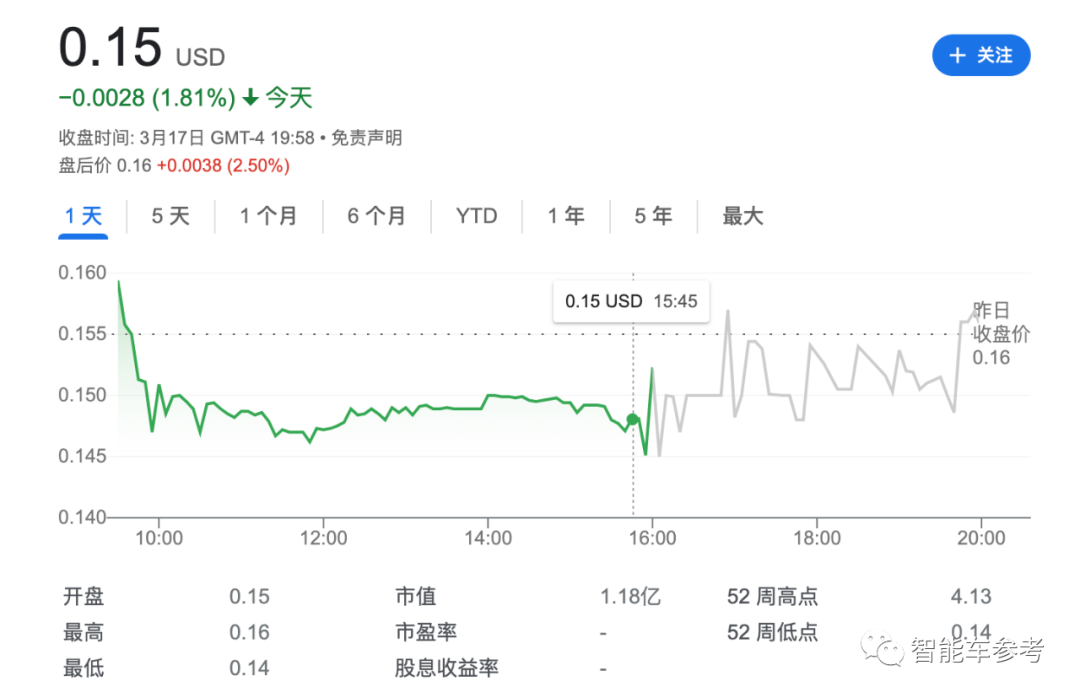Open the YTD performance view
Screen dimensions: 1080x698
coord(477,216)
